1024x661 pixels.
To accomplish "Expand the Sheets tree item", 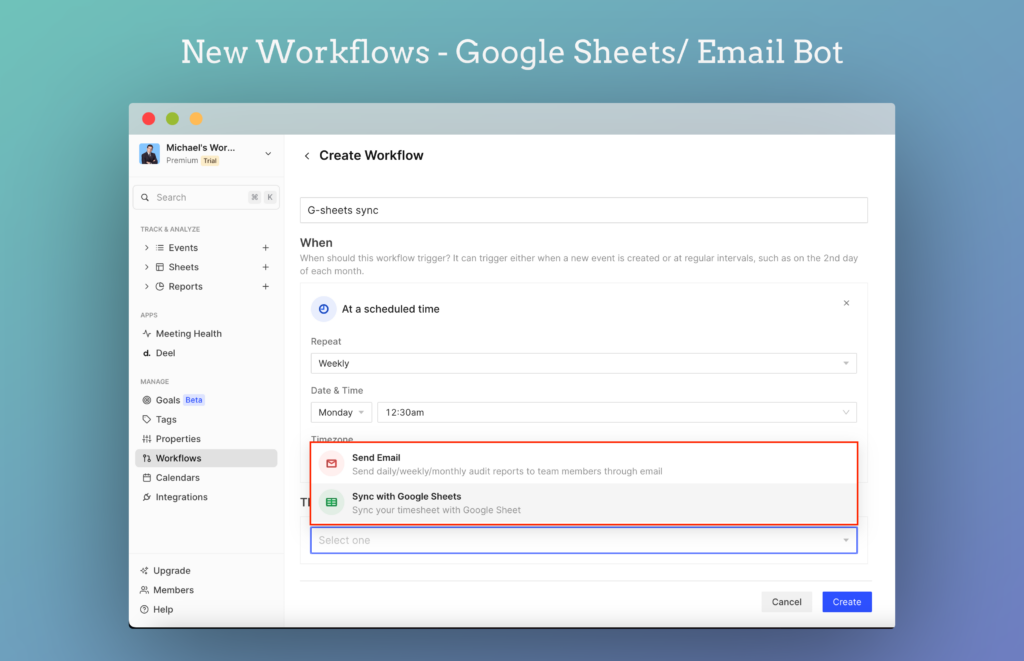I will (146, 267).
